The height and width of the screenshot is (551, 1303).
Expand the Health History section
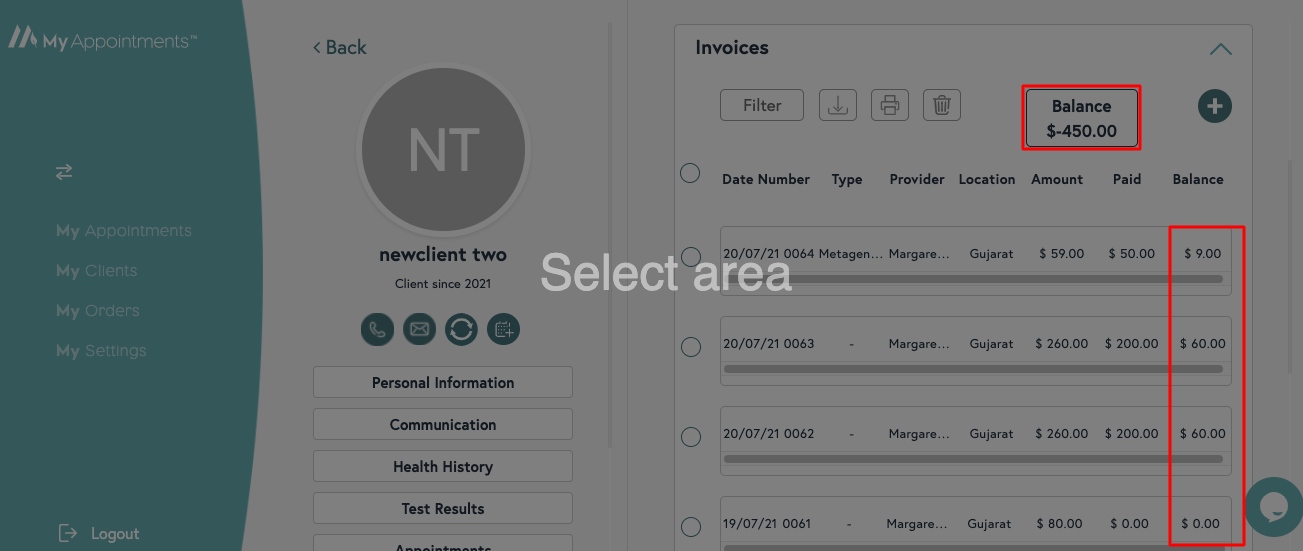(443, 466)
